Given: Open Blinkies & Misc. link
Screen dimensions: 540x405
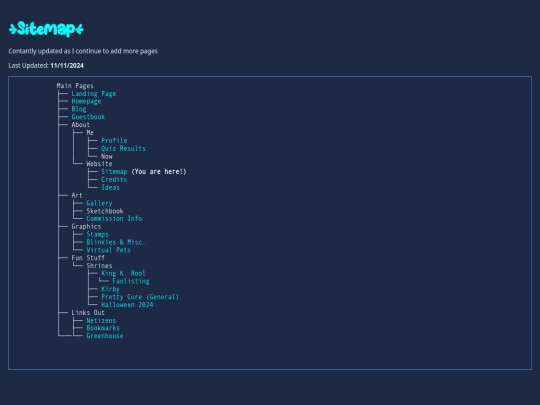Looking at the screenshot, I should [x=116, y=242].
